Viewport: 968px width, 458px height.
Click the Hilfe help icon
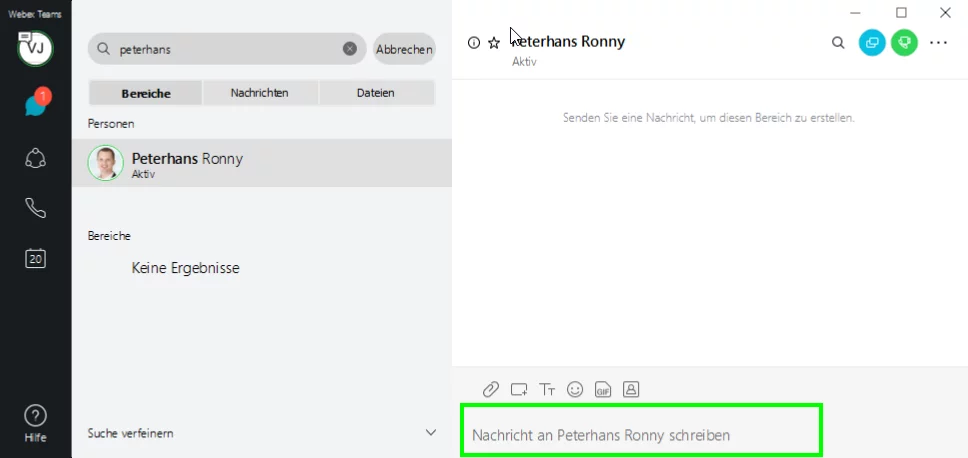[x=35, y=420]
